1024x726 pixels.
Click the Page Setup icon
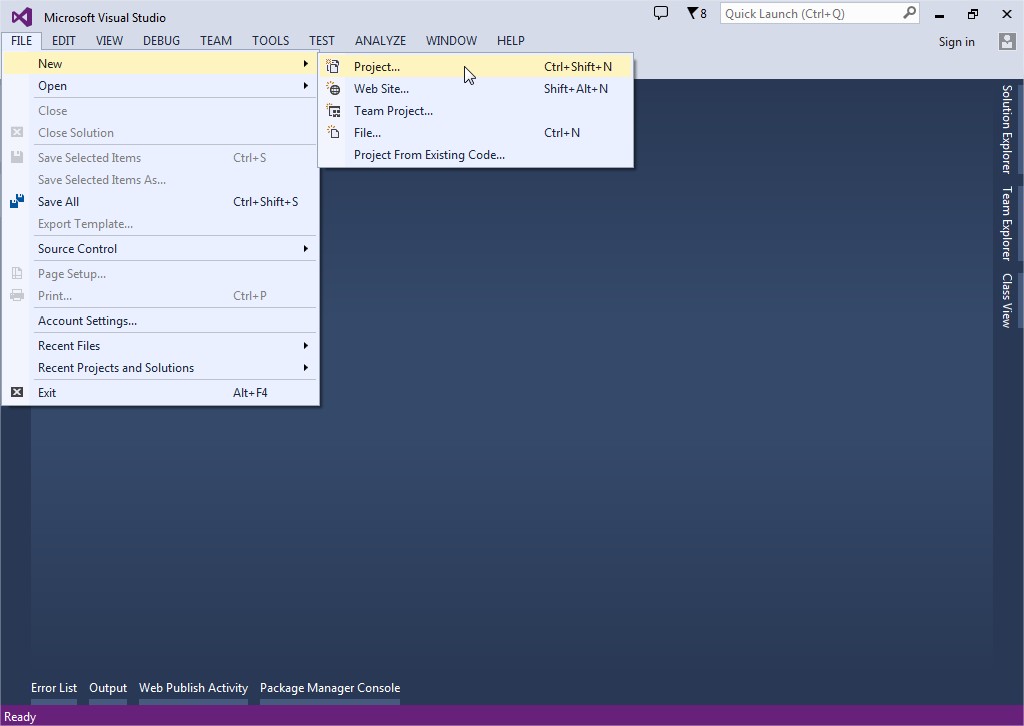pyautogui.click(x=17, y=274)
